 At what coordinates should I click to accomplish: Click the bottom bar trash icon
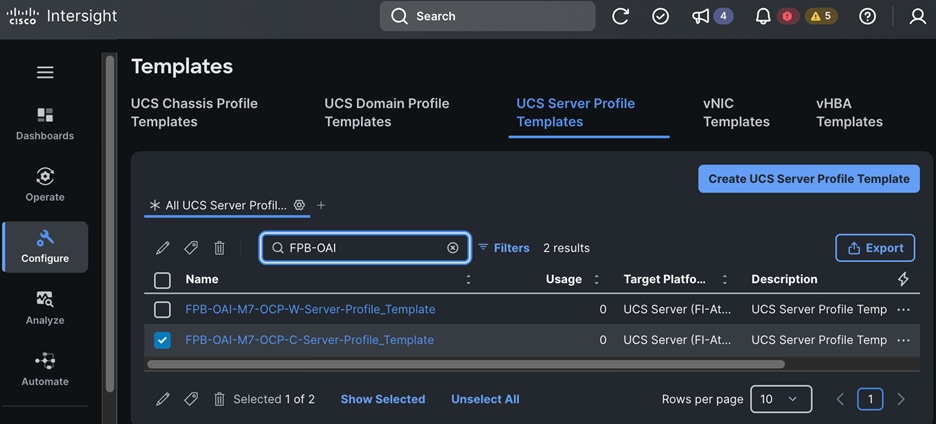220,399
